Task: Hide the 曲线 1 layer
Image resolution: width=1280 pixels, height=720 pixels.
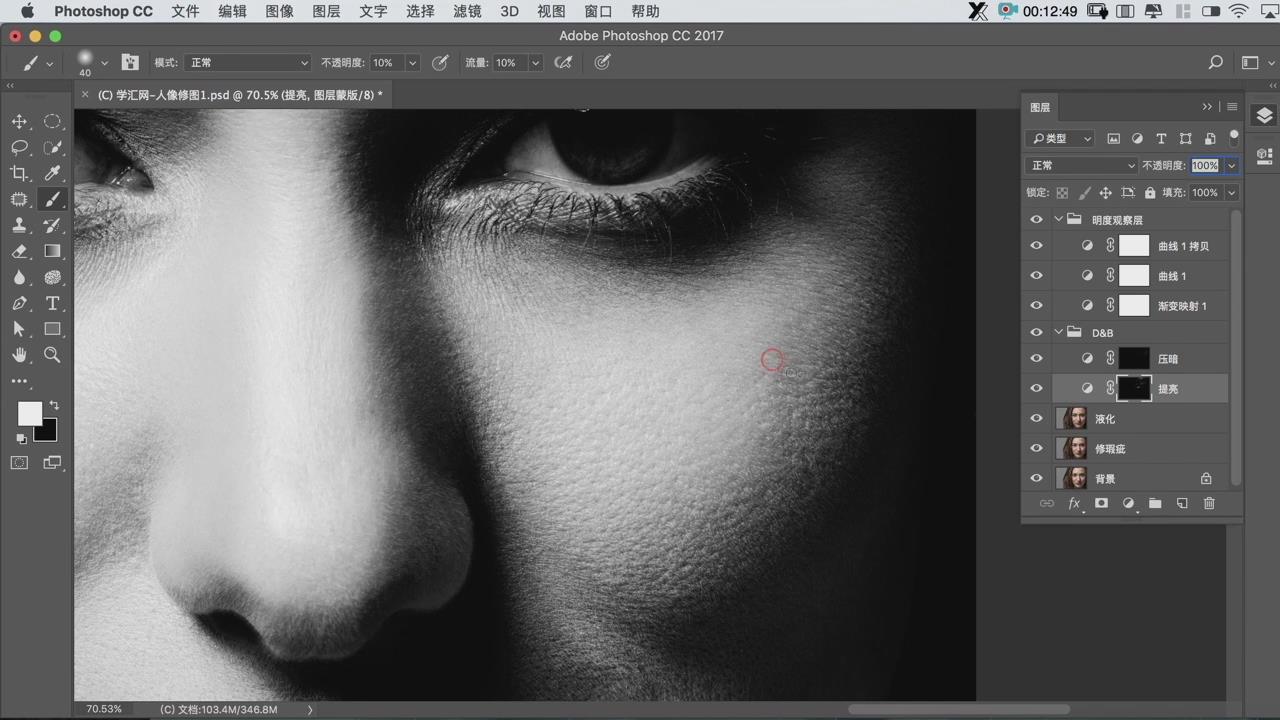Action: [x=1036, y=276]
